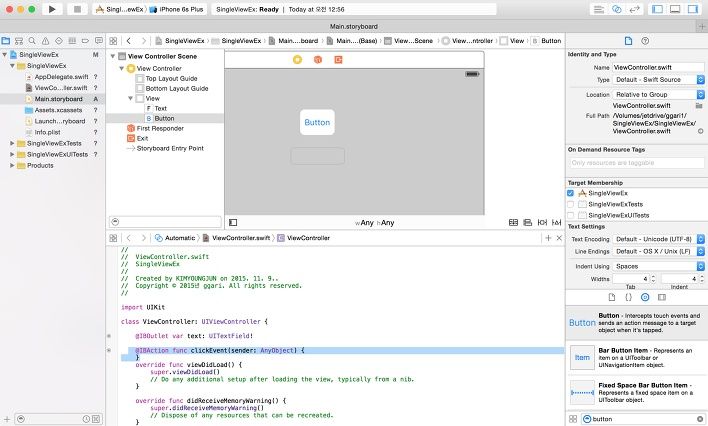Viewport: 708px width, 426px height.
Task: Open the Report navigator icon
Action: (98, 41)
